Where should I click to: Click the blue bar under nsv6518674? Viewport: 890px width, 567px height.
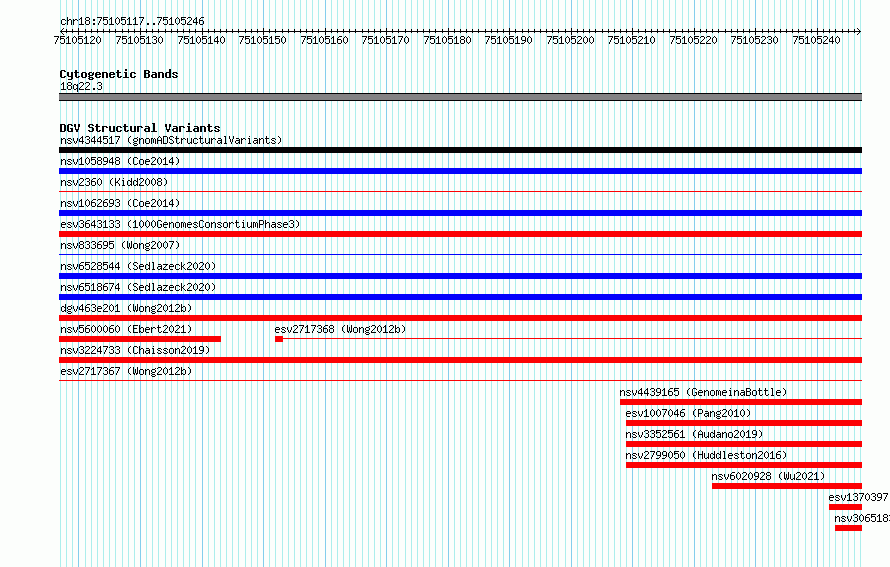460,297
